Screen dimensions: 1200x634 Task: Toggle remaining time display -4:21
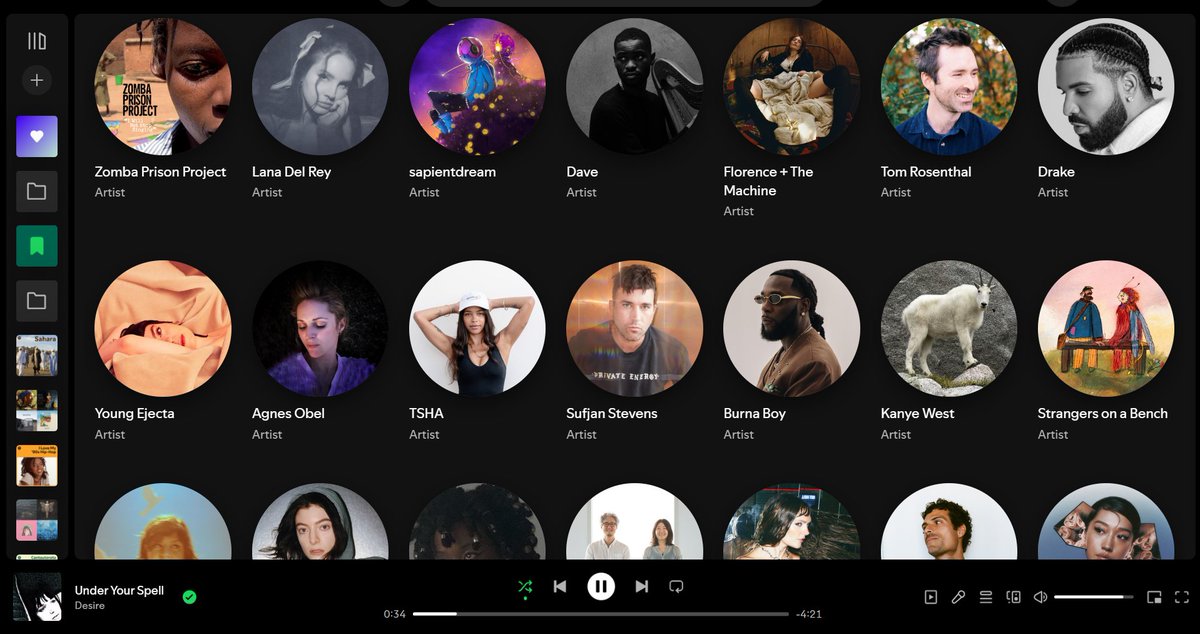pyautogui.click(x=808, y=614)
